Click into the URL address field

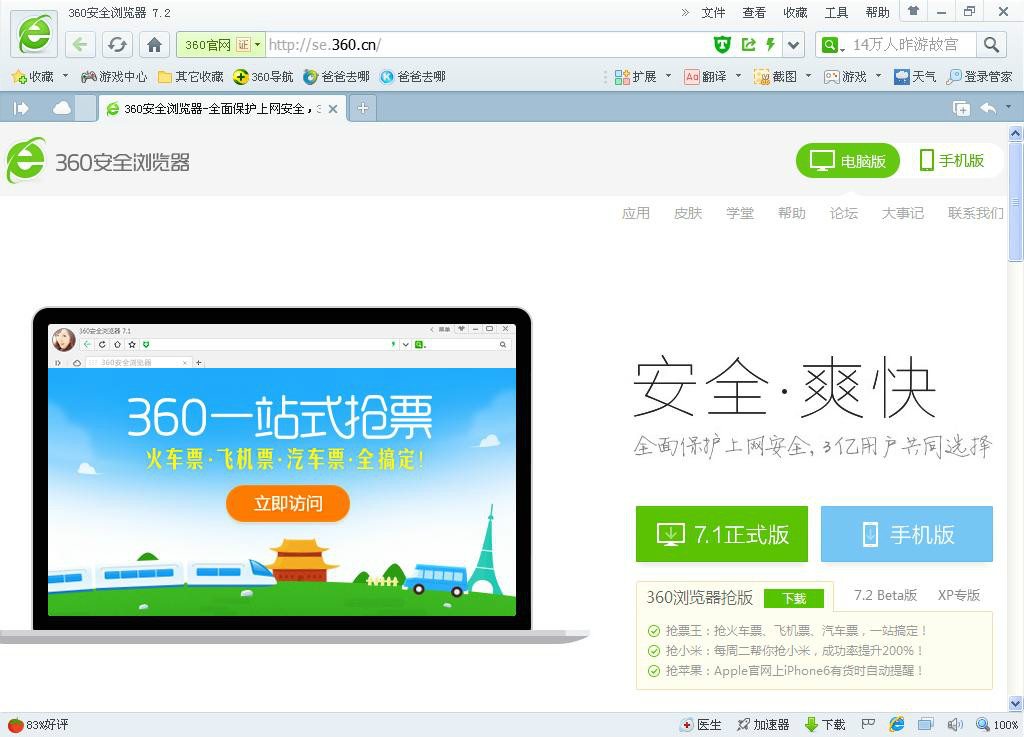(487, 44)
